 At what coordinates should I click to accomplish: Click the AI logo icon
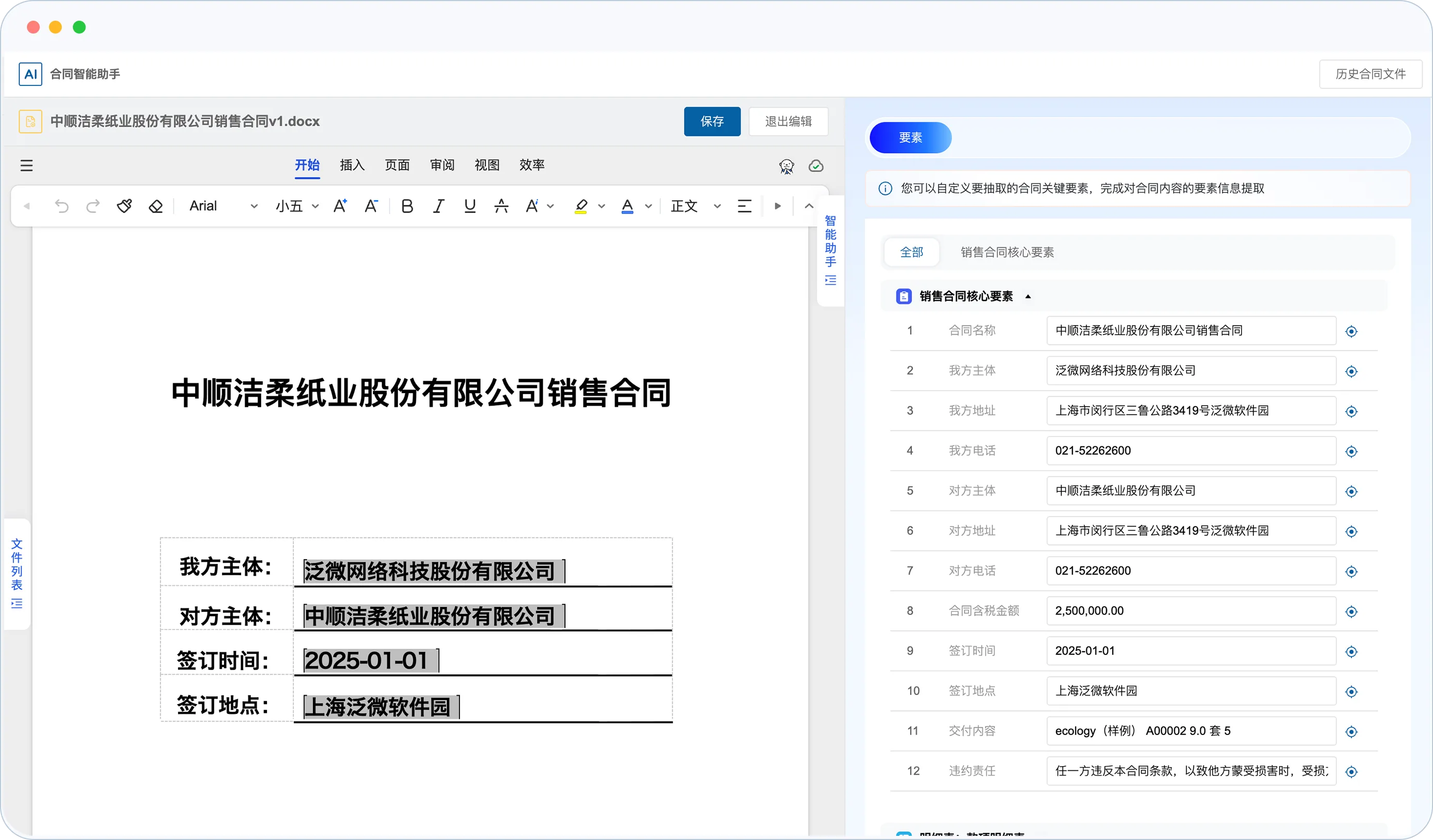click(x=30, y=74)
